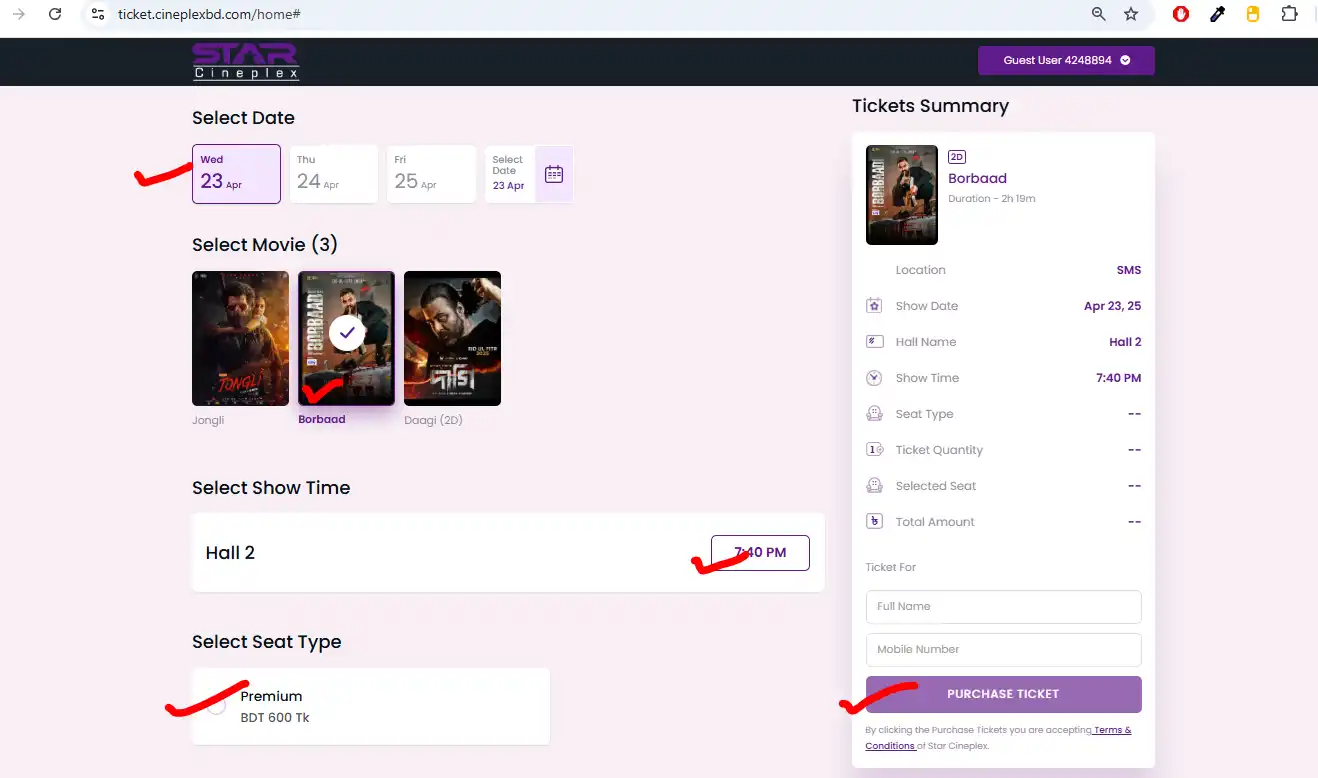This screenshot has height=778, width=1318.
Task: Click the Hall 2 value in summary
Action: point(1125,342)
